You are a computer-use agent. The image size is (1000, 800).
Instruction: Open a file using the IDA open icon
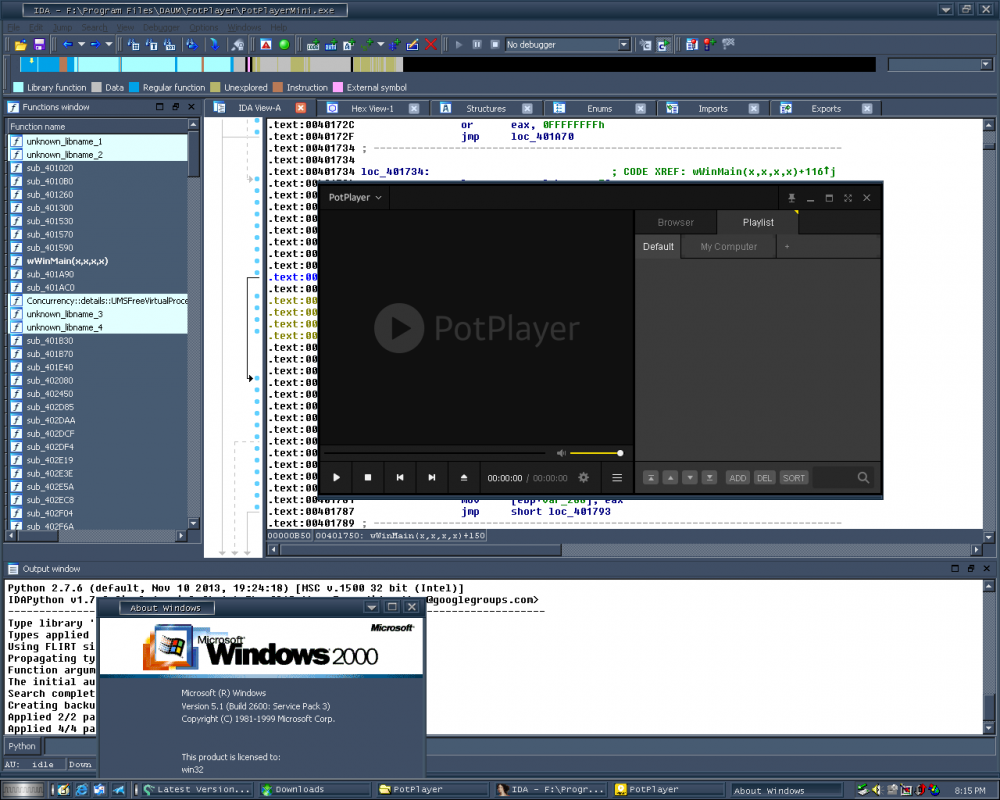click(x=20, y=45)
